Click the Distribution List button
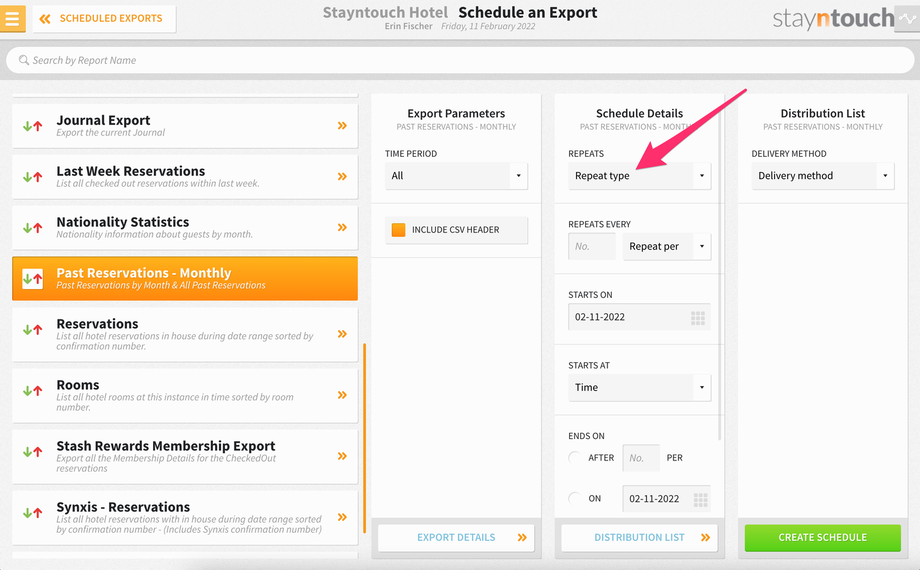 pos(639,537)
